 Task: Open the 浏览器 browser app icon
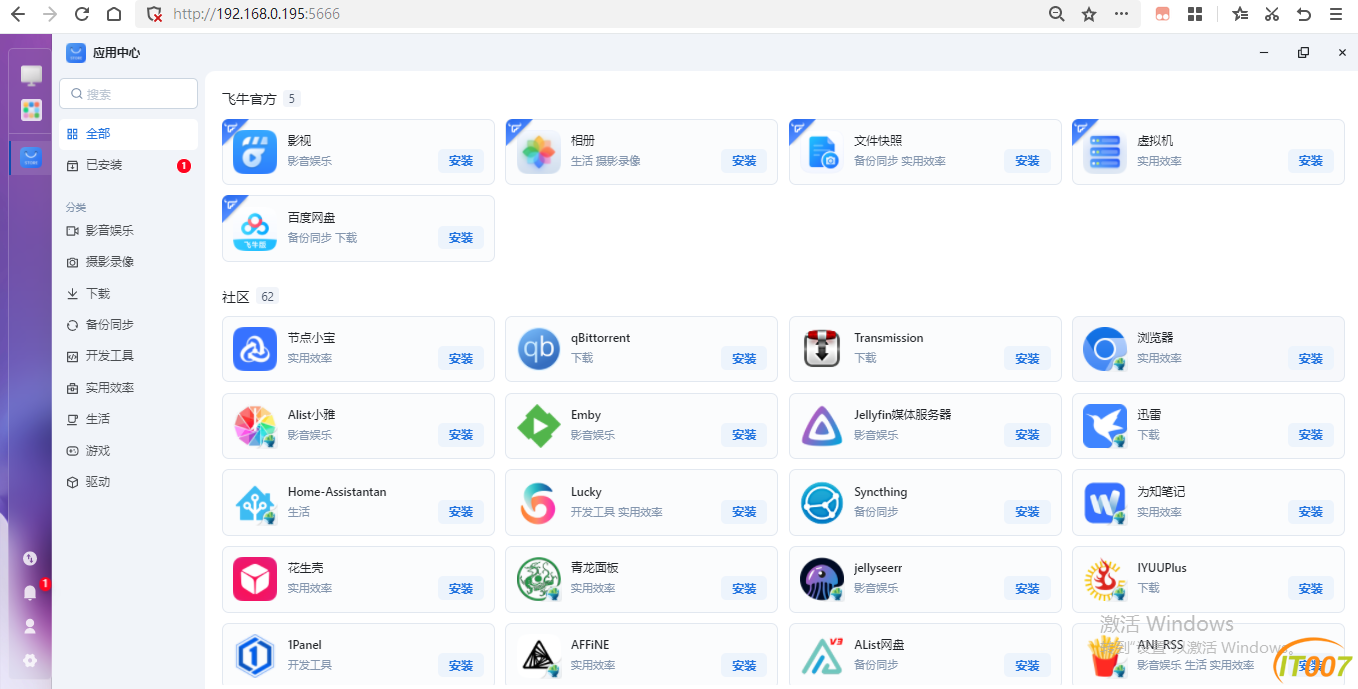1105,349
